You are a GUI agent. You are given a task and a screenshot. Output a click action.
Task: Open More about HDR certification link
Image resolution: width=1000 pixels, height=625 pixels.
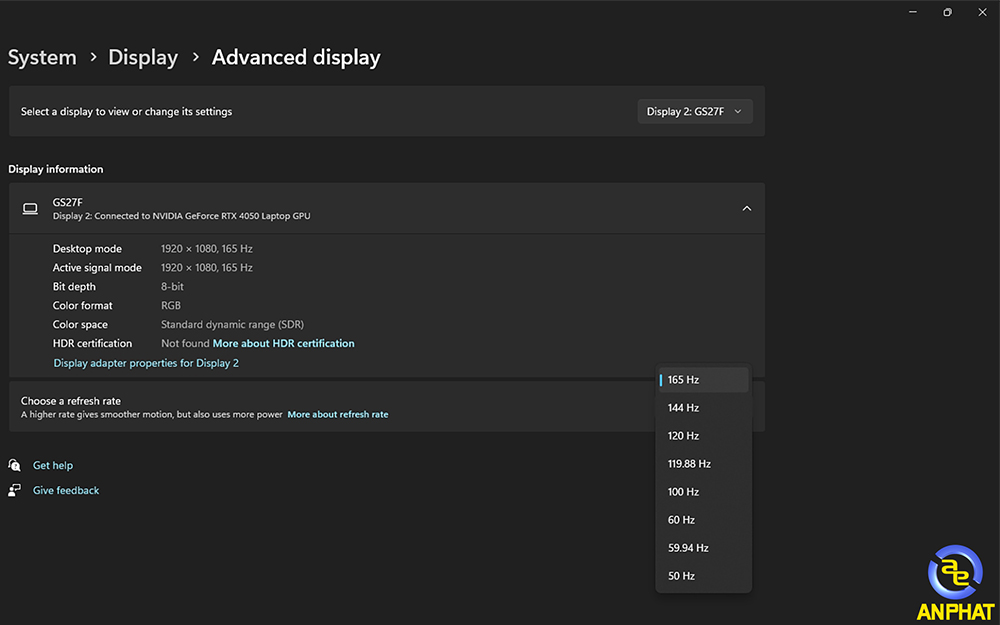pos(283,343)
